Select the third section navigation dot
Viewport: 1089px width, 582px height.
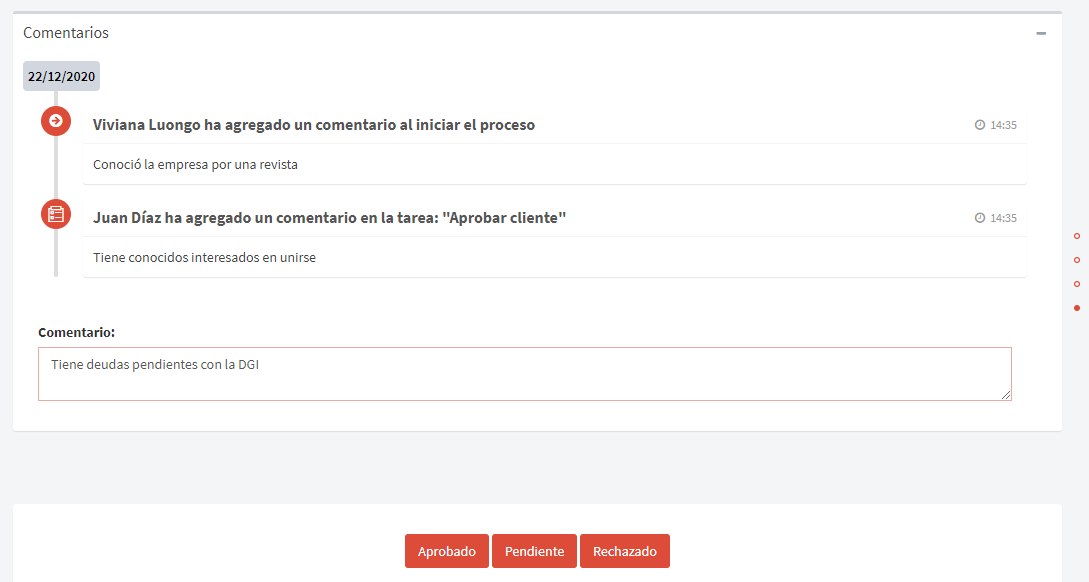pos(1076,284)
